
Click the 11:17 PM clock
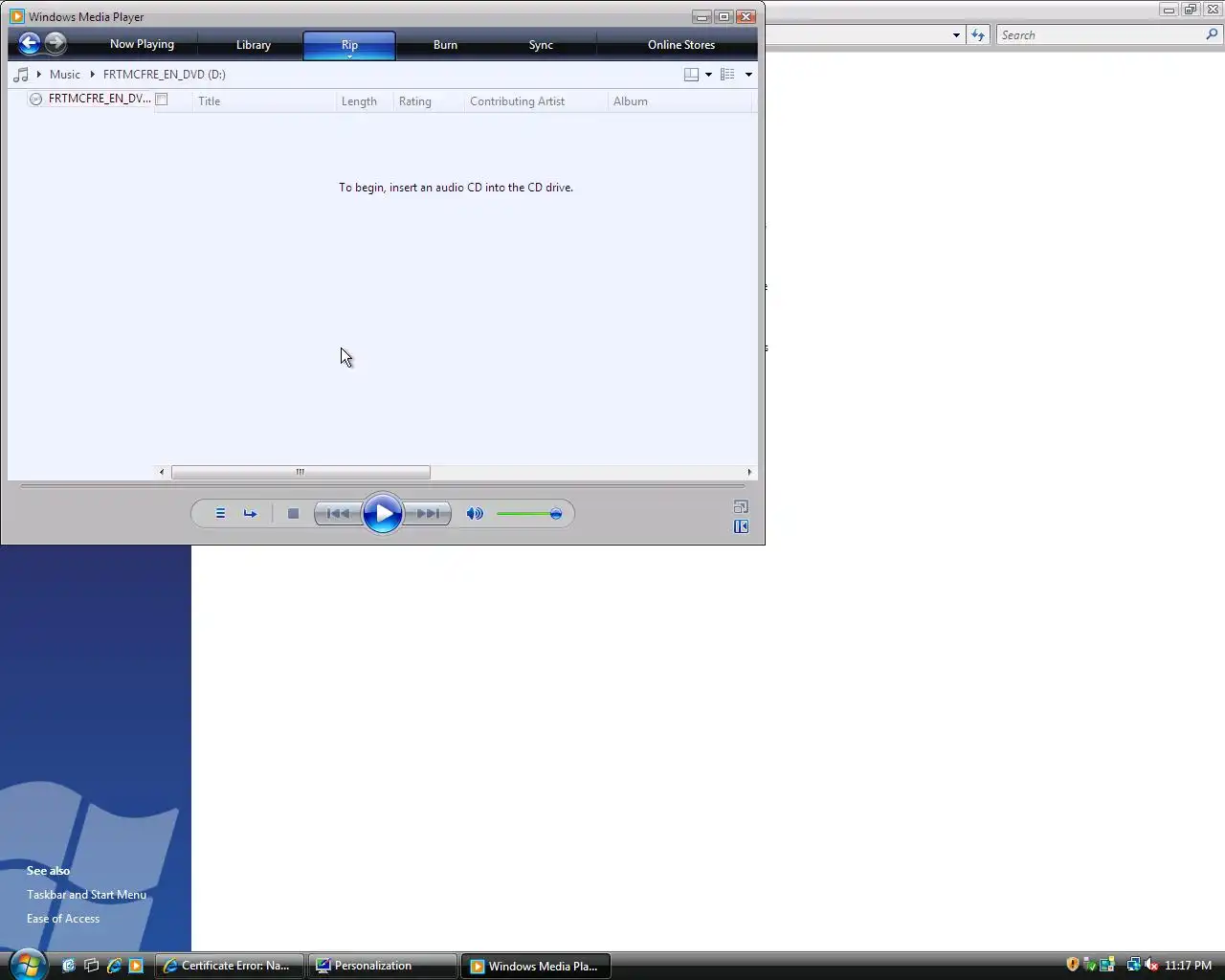click(1188, 966)
